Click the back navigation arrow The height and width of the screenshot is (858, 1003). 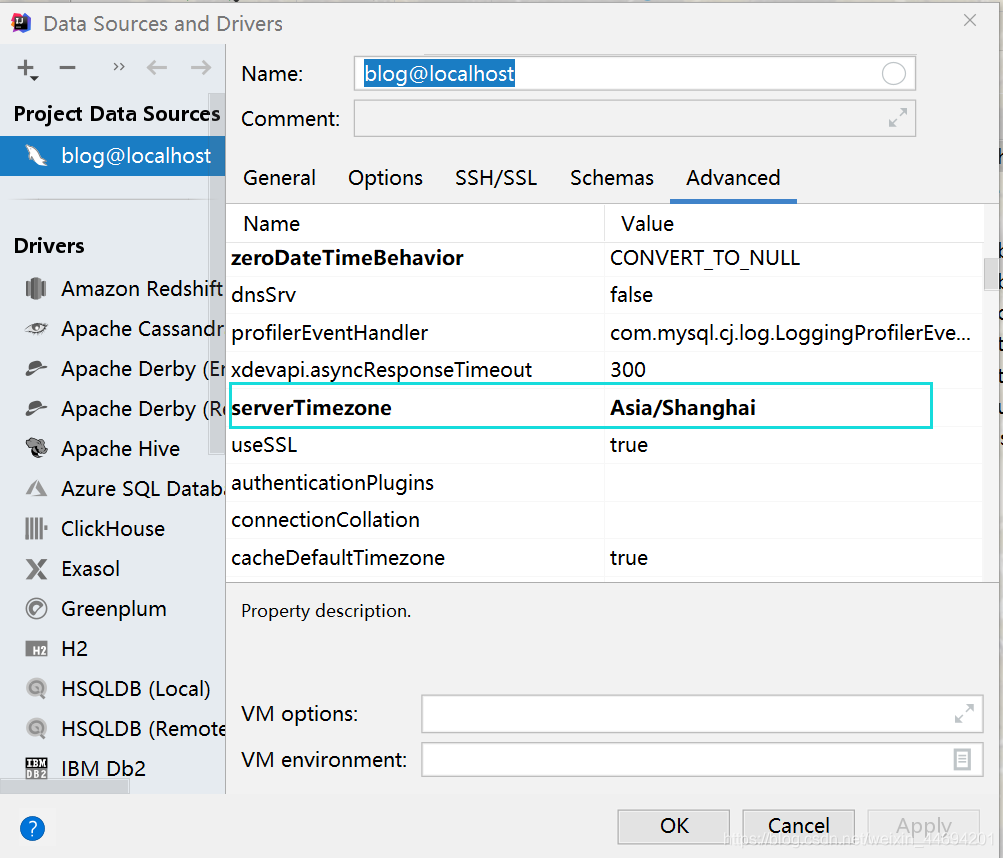[x=156, y=68]
